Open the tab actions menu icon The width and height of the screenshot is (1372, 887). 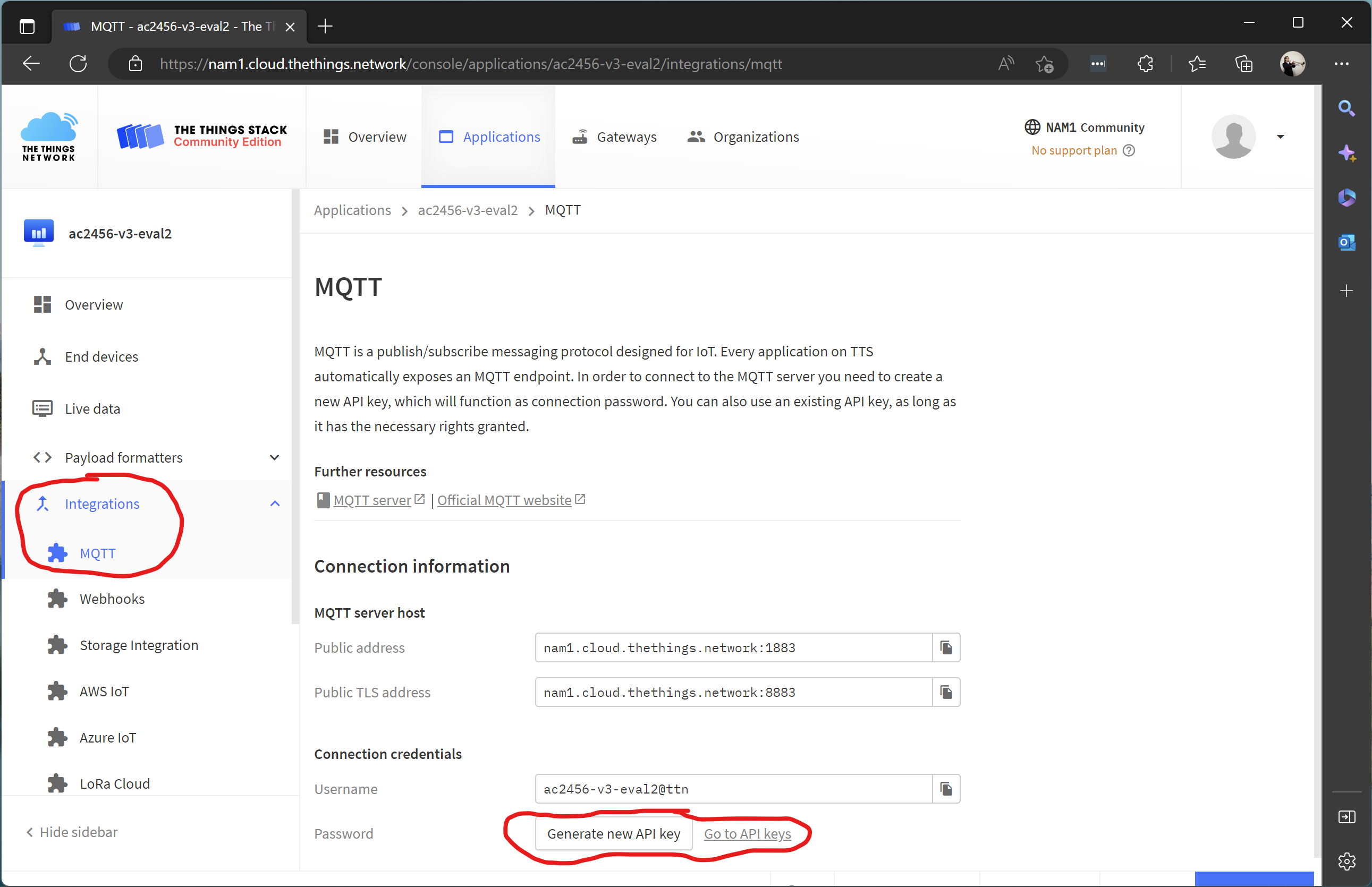click(x=27, y=27)
